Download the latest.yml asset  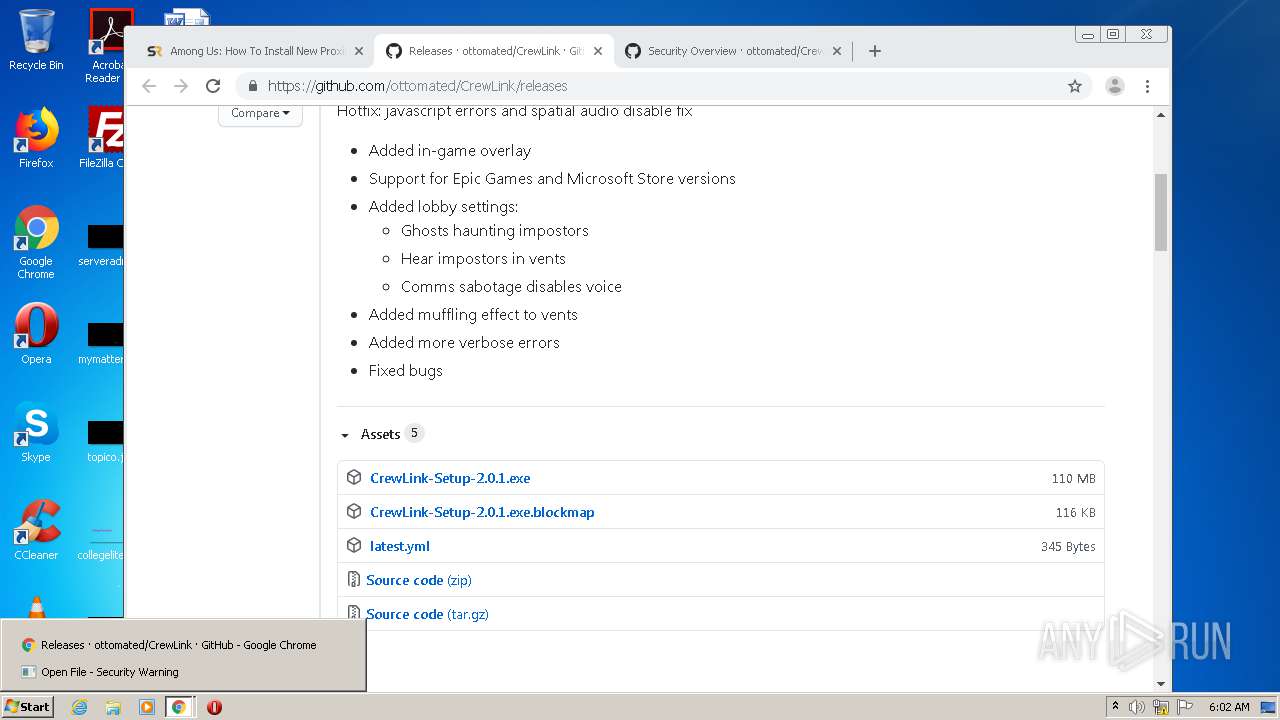(x=400, y=546)
